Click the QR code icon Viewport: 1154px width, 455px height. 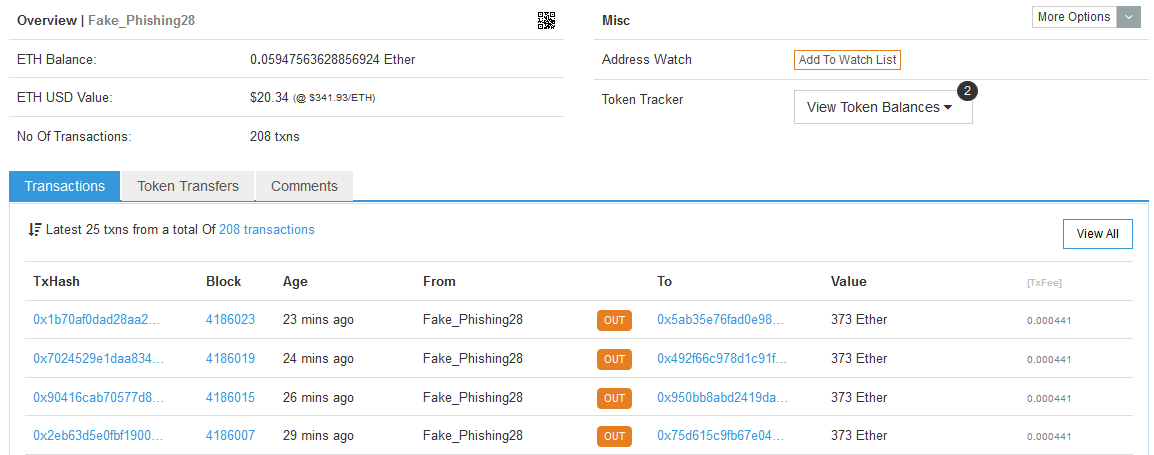546,20
